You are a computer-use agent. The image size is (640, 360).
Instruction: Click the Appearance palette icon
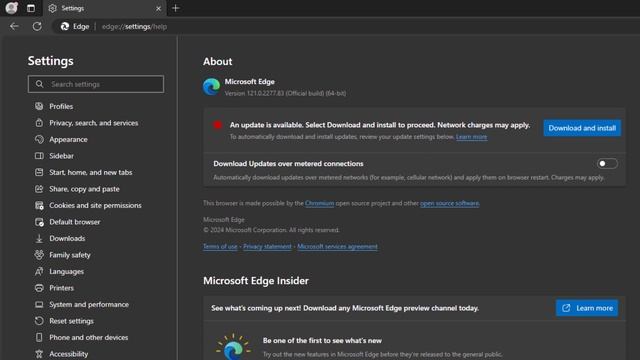(x=39, y=139)
